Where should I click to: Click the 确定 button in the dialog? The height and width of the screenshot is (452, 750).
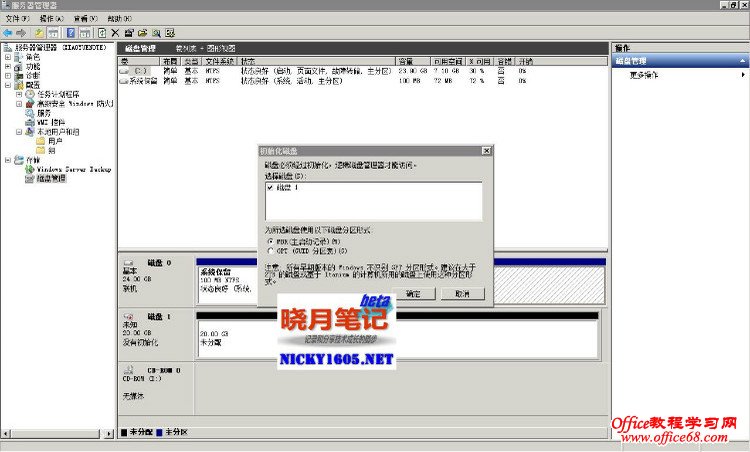[414, 294]
